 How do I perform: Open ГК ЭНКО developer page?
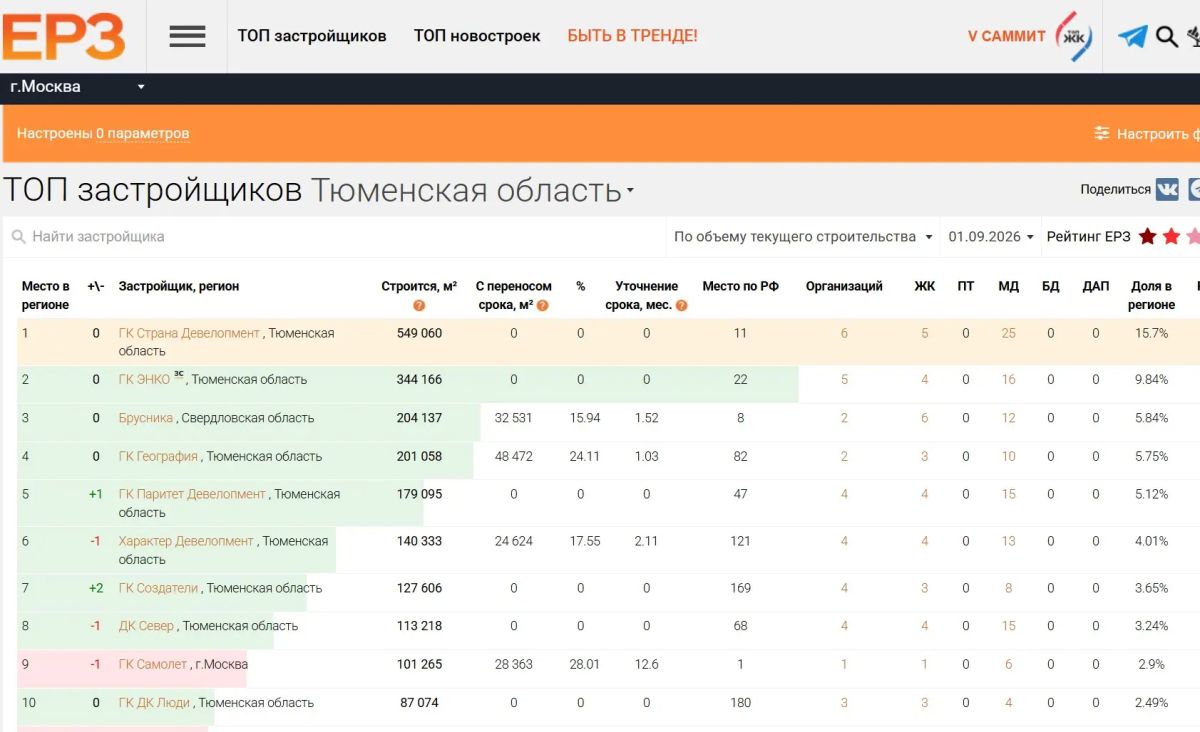pos(144,379)
